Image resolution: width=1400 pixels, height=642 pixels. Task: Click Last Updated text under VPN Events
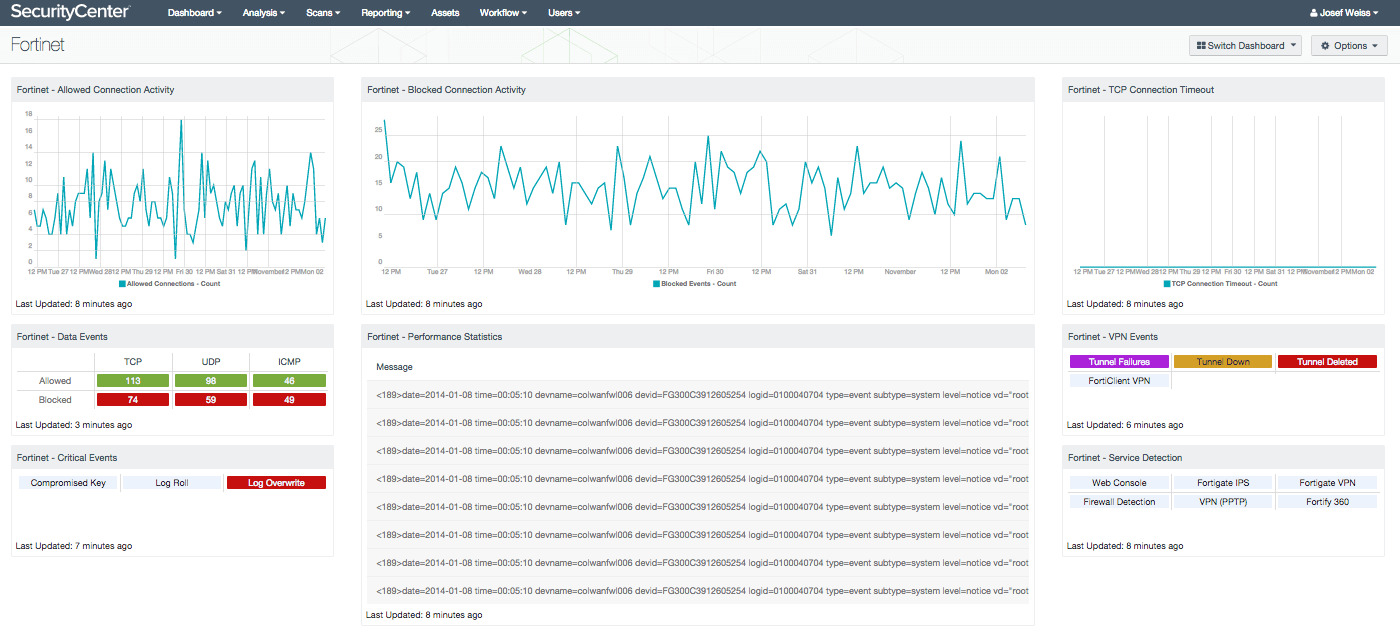1125,425
